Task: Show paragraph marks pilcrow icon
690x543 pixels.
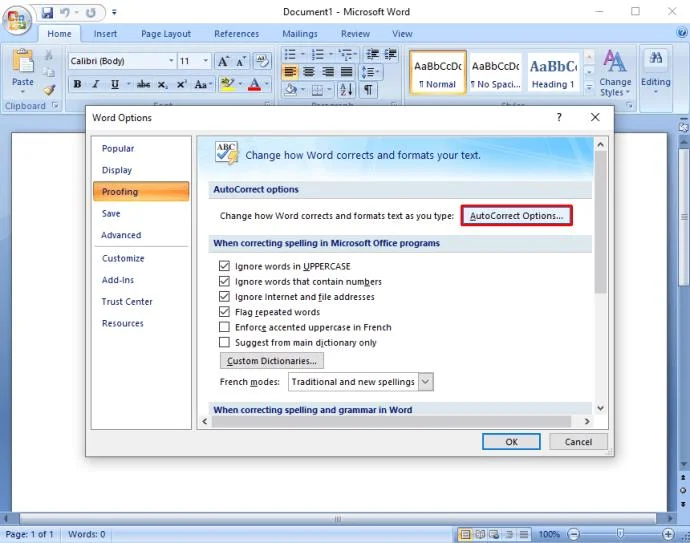Action: pos(368,90)
